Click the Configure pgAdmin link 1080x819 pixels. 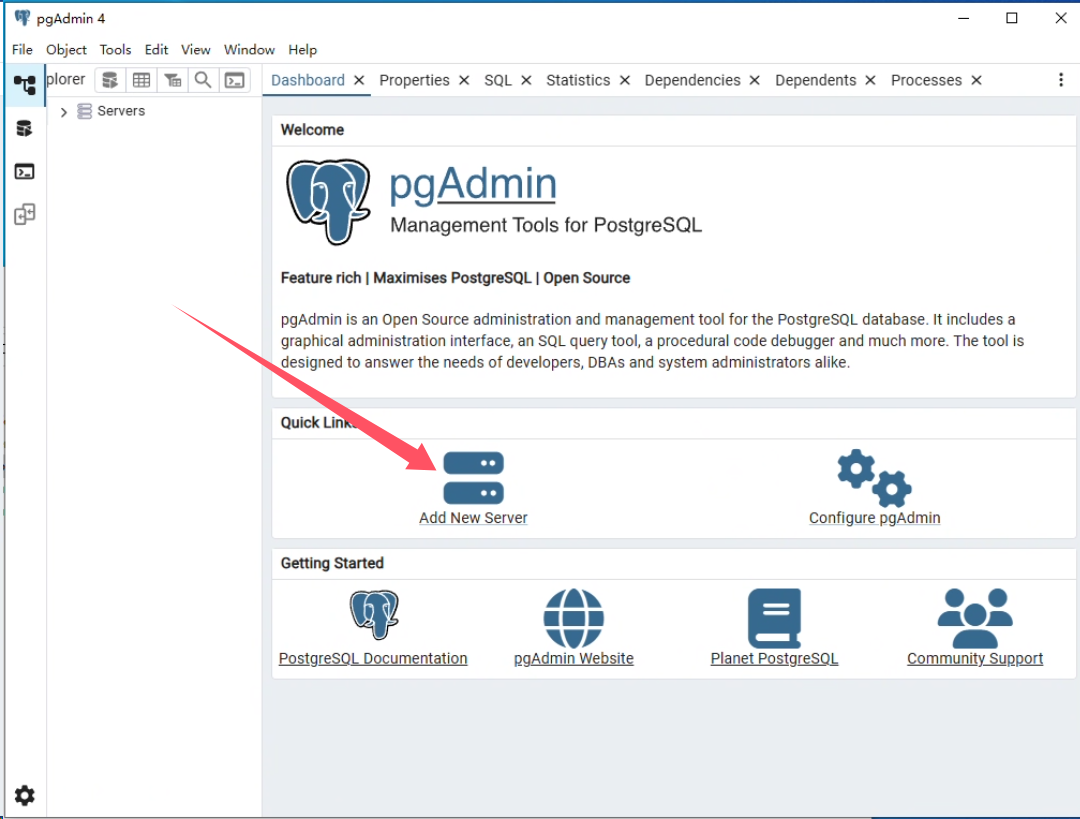point(874,518)
